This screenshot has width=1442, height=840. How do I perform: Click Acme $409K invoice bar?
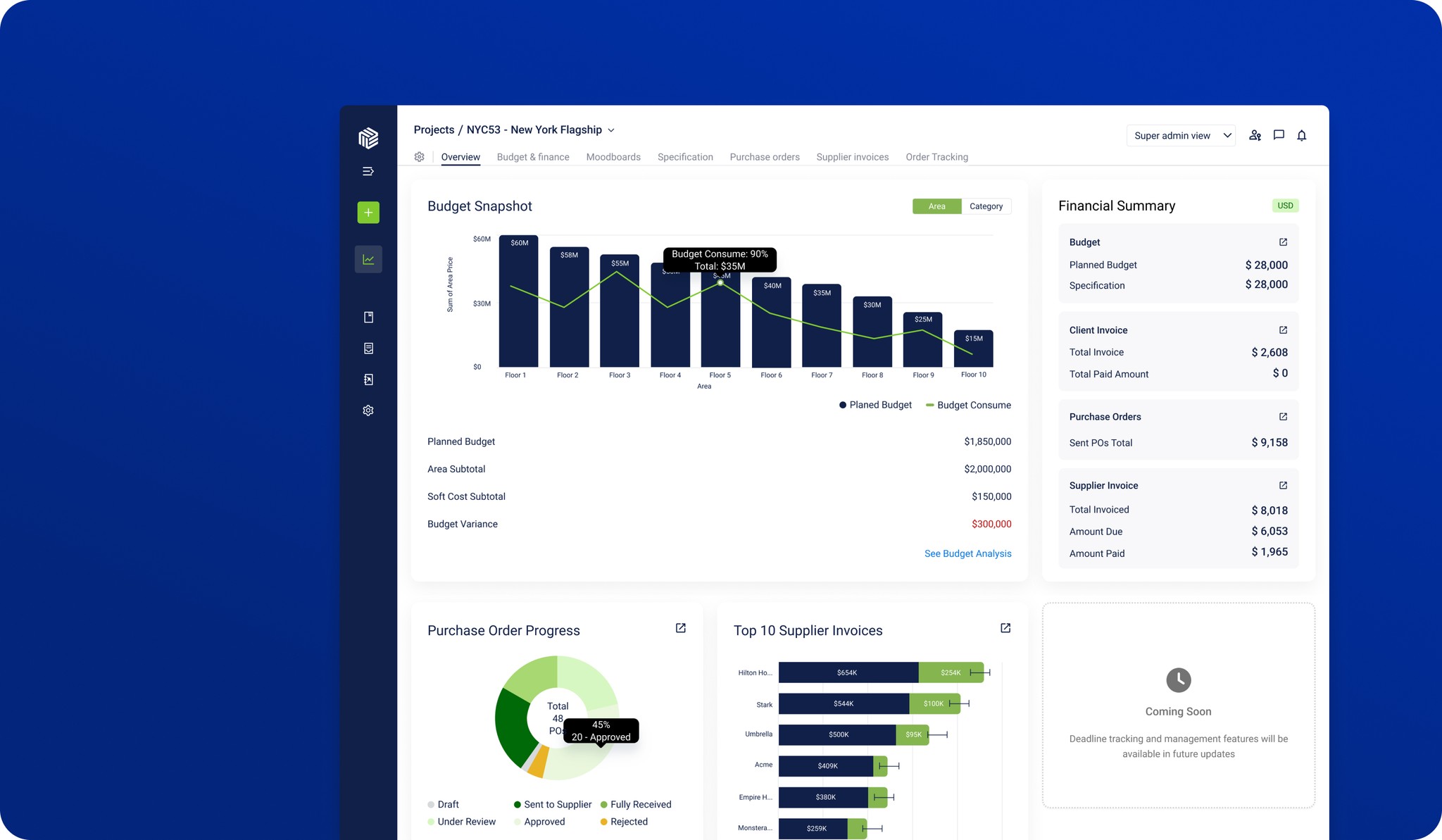(x=826, y=765)
